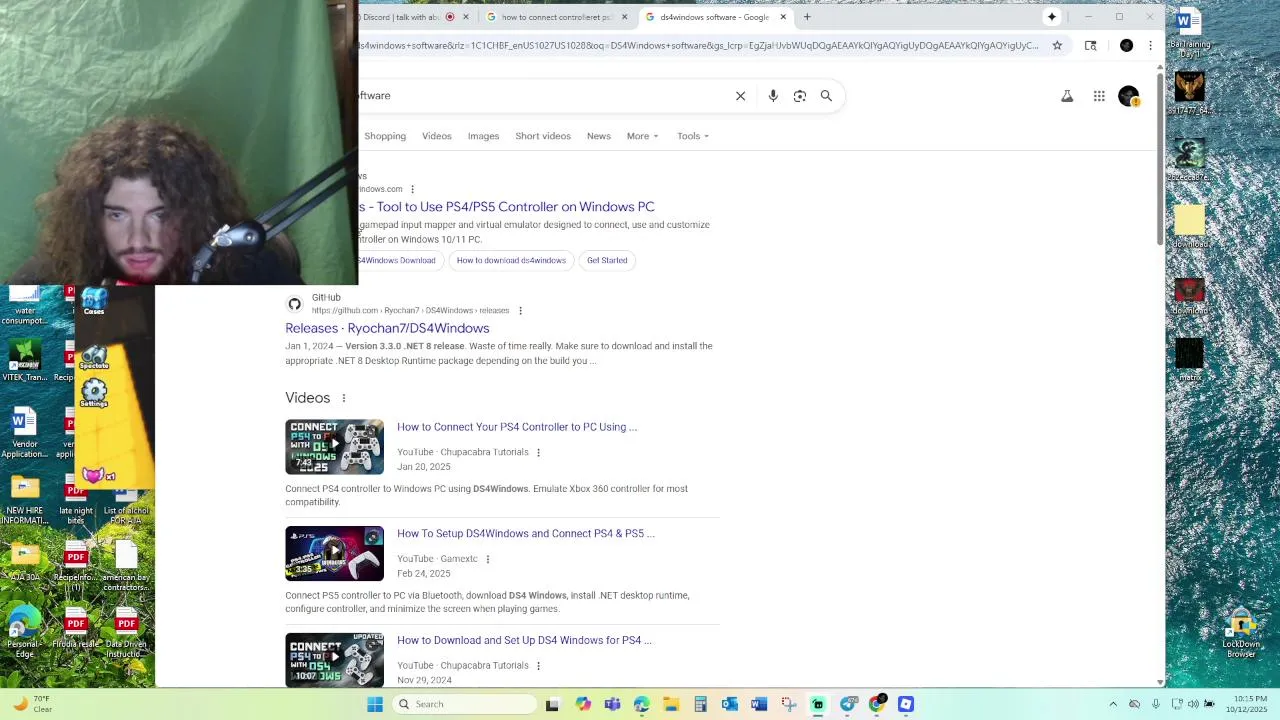The height and width of the screenshot is (720, 1280).
Task: Open Outlook from taskbar
Action: [729, 704]
